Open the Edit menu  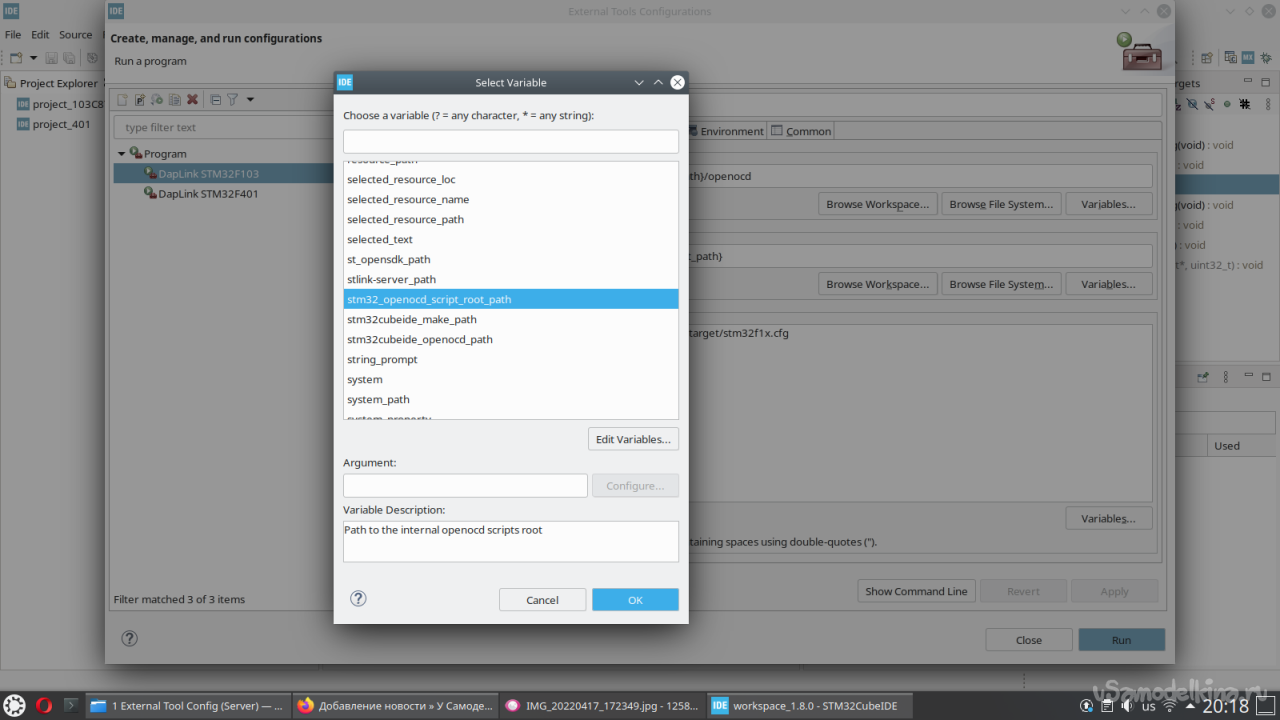[x=40, y=34]
